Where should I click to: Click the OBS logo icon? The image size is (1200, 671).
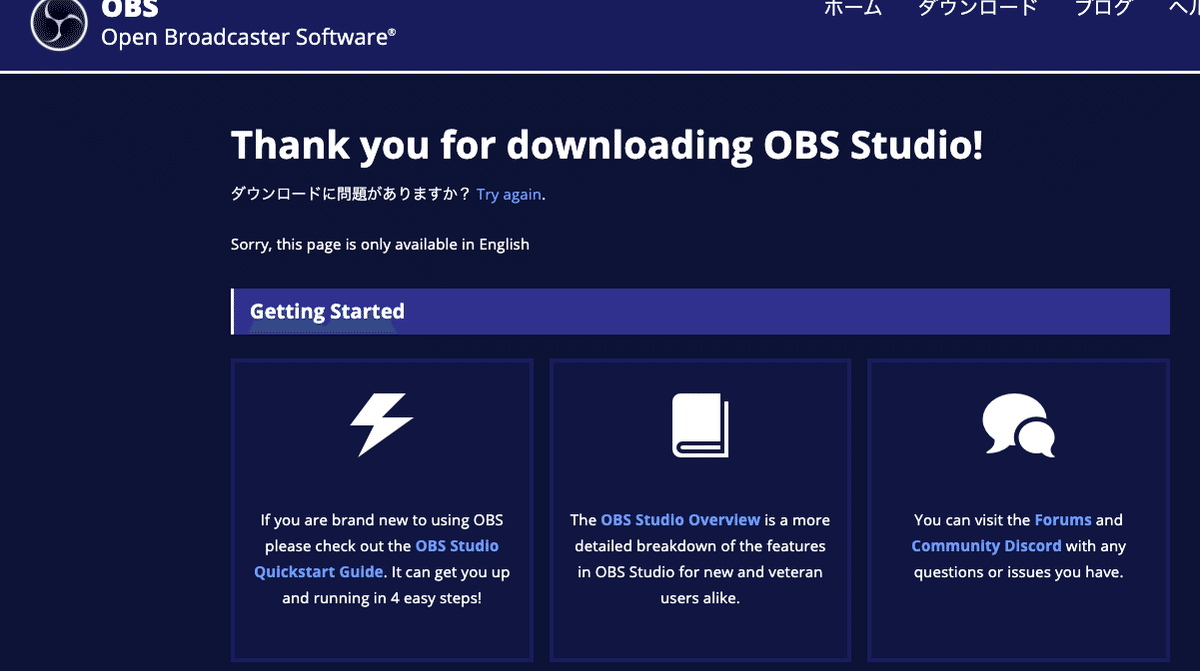pyautogui.click(x=59, y=22)
